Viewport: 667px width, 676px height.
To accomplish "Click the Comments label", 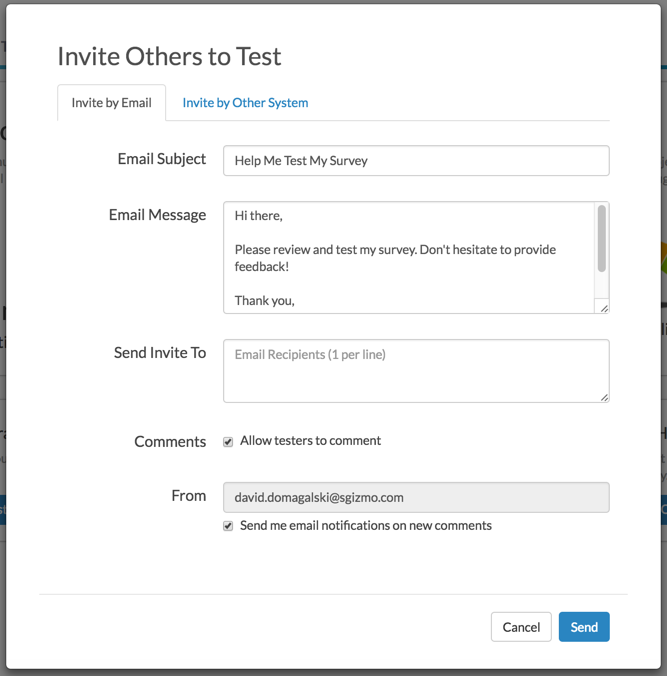I will 170,441.
